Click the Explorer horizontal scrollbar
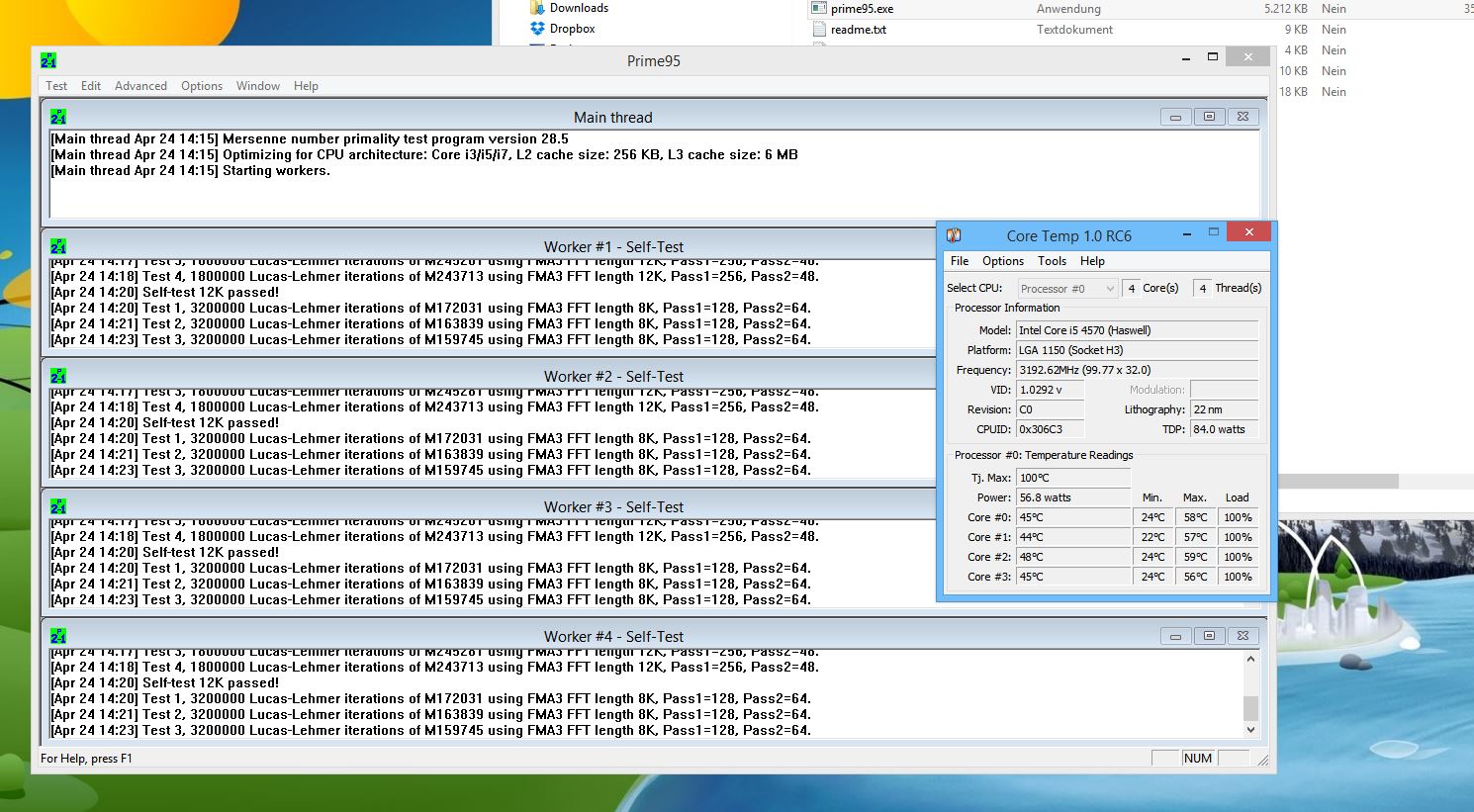Image resolution: width=1474 pixels, height=812 pixels. click(1336, 482)
